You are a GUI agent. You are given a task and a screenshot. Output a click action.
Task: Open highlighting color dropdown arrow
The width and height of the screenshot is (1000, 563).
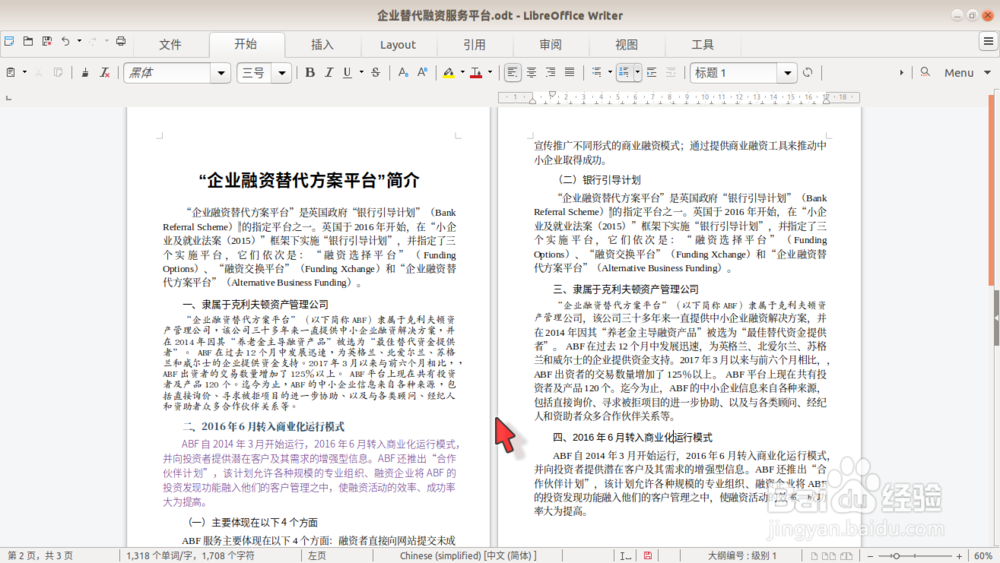pos(462,73)
